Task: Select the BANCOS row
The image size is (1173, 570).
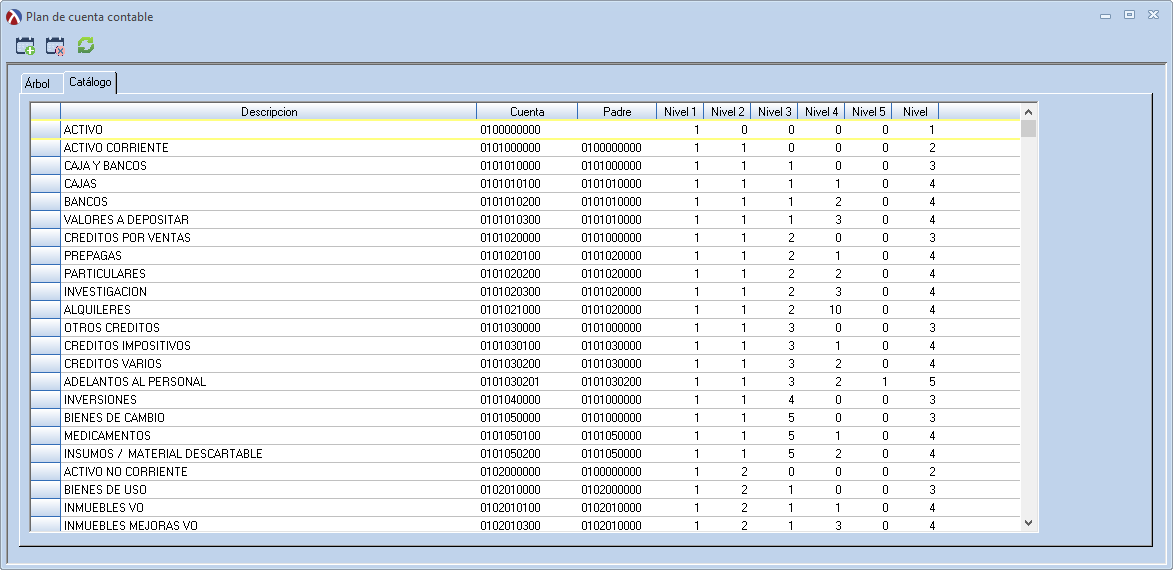Action: pos(525,201)
